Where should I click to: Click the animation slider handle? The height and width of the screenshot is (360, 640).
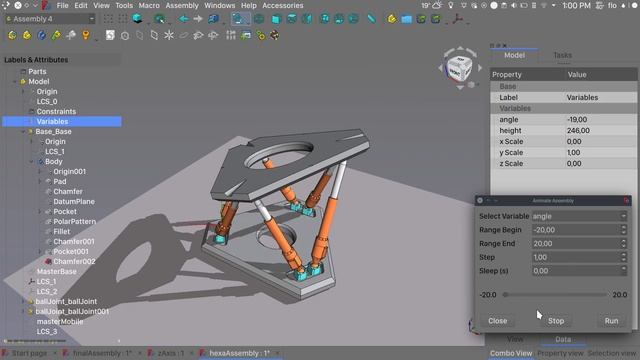coord(505,294)
